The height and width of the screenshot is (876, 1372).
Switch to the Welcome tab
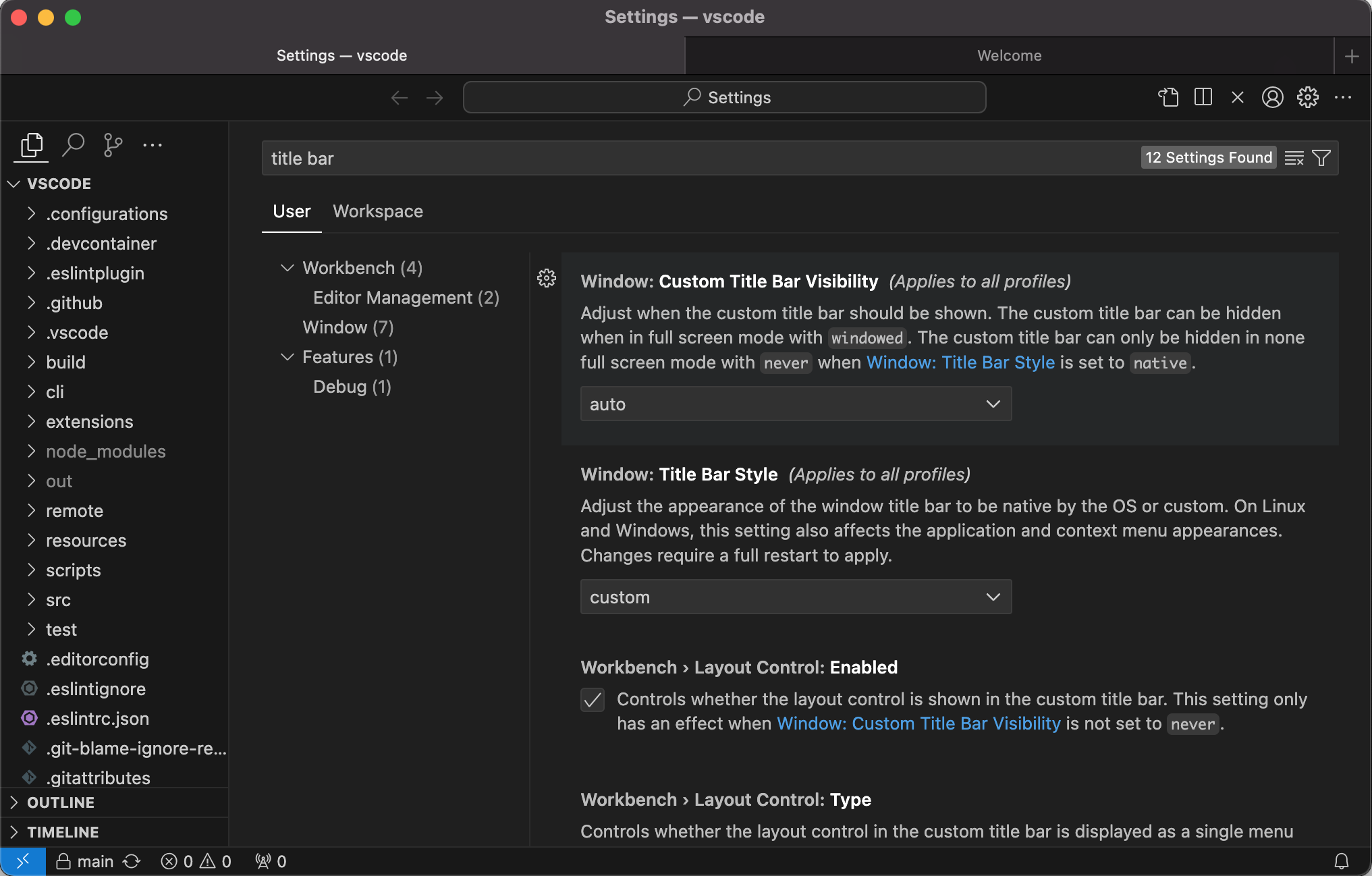(x=1009, y=55)
